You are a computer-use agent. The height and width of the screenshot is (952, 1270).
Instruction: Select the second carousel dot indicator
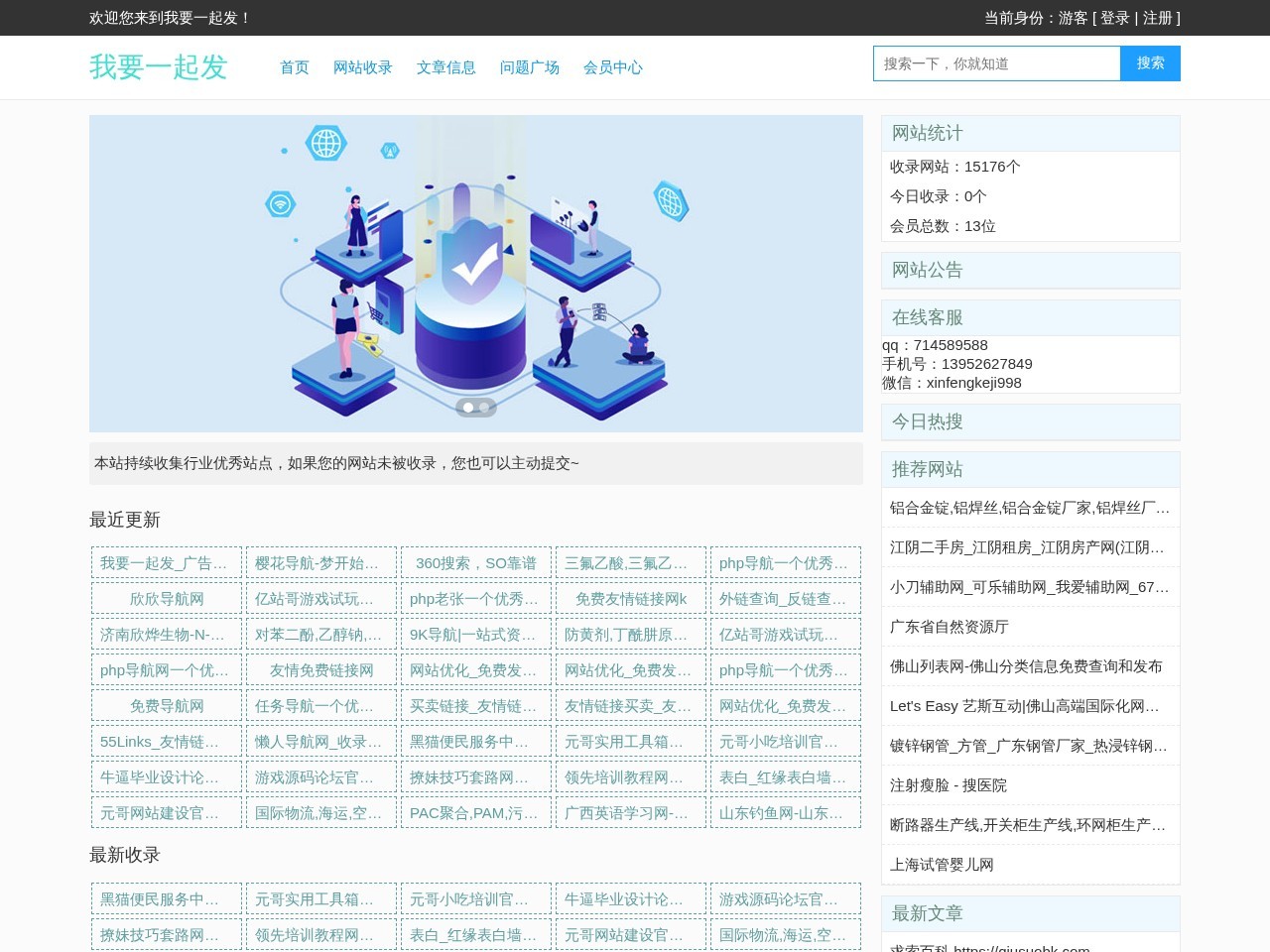click(484, 407)
